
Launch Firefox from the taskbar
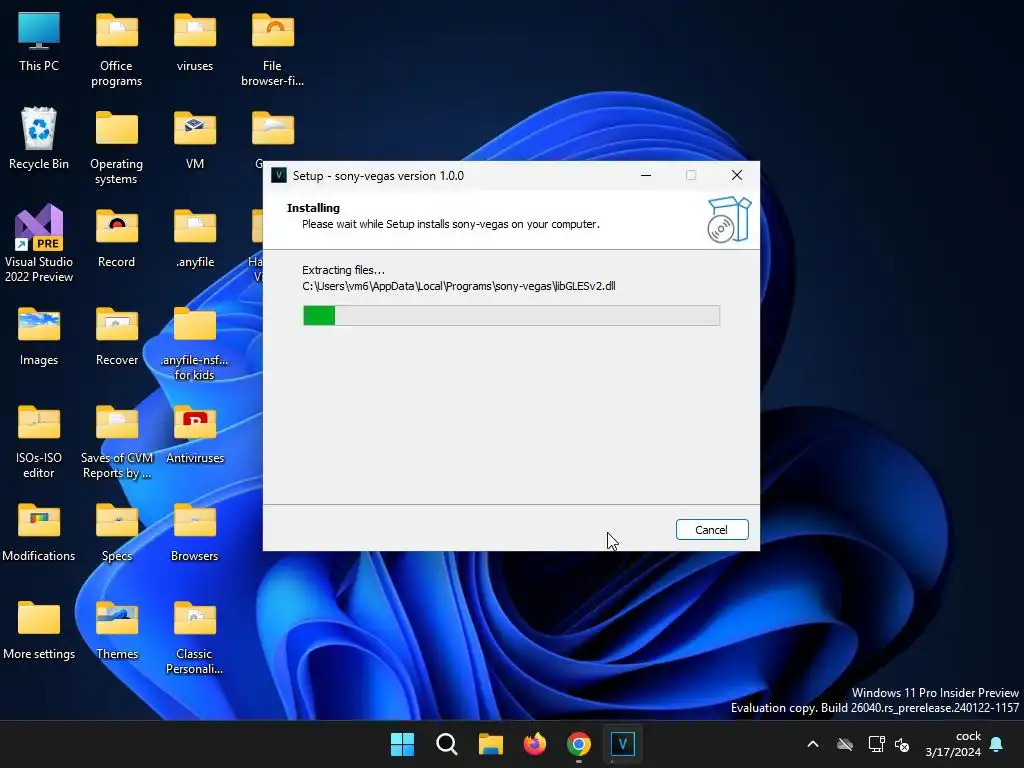(x=535, y=744)
